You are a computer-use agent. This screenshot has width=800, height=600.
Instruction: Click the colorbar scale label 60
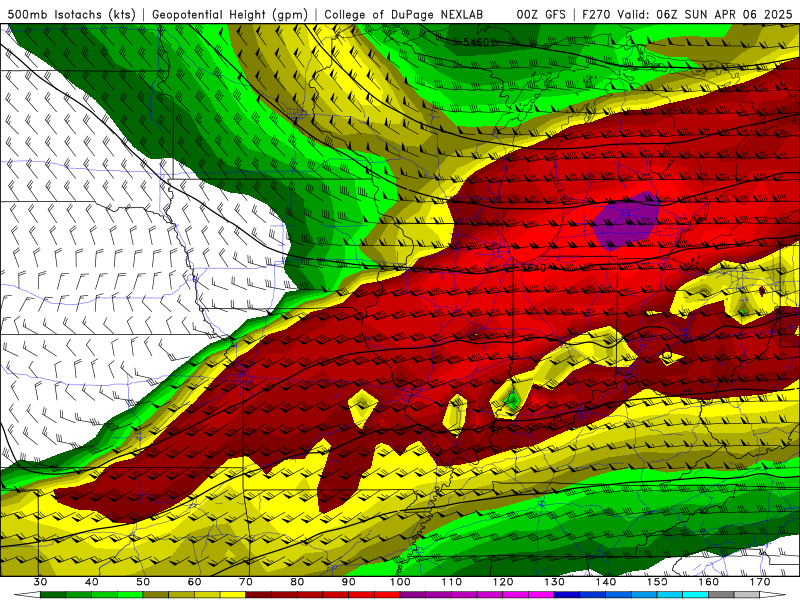[194, 582]
